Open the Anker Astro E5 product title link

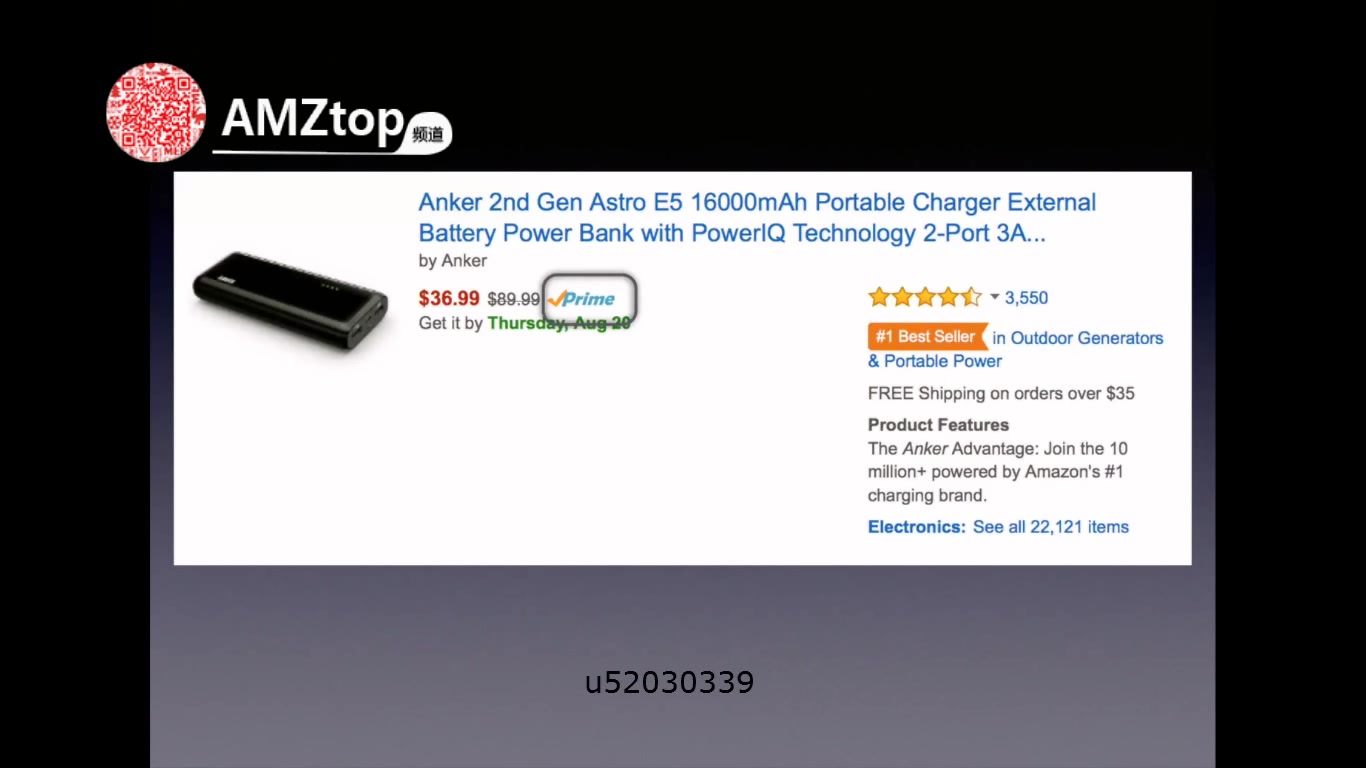coord(756,218)
